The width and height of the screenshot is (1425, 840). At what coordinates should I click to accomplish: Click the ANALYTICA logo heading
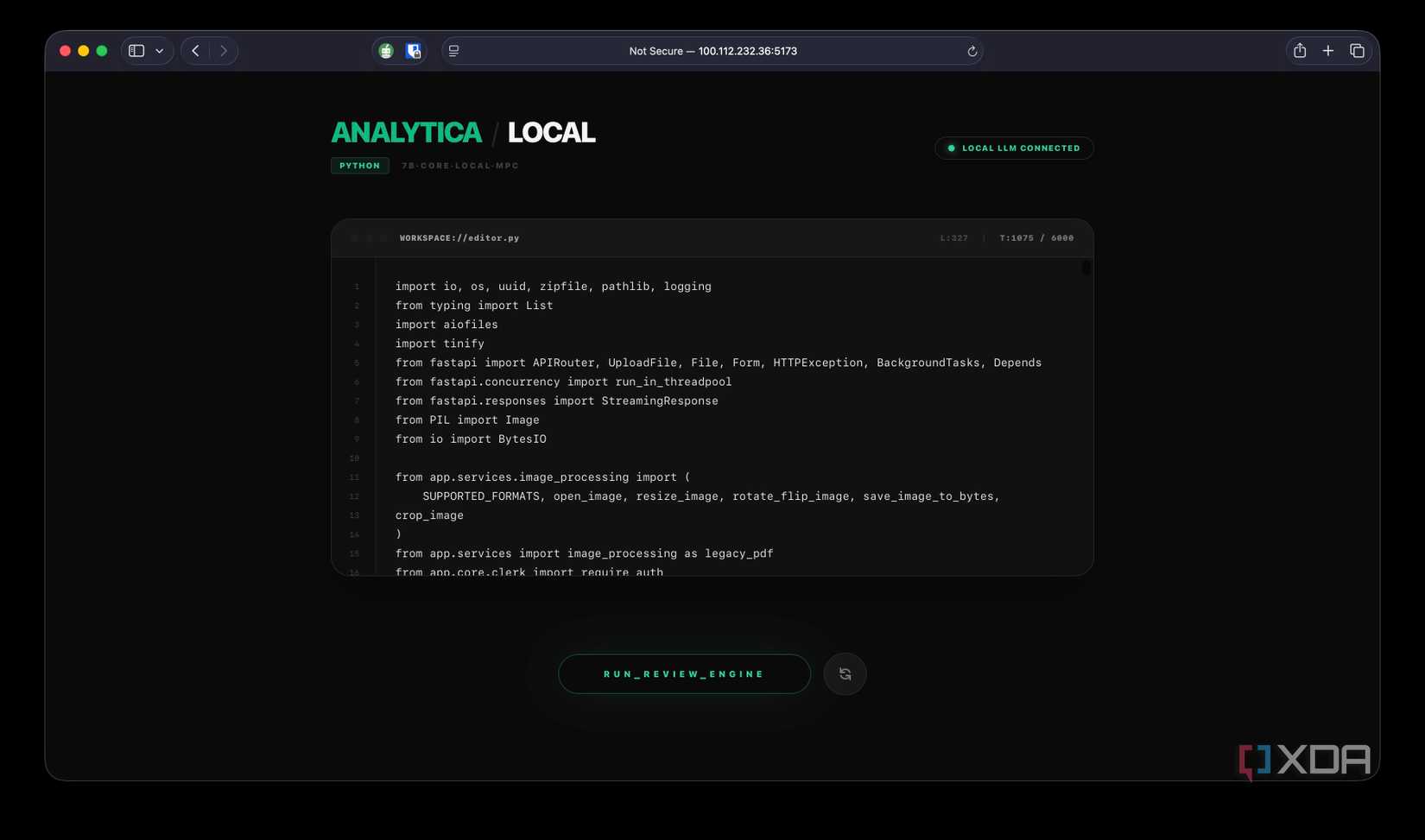tap(406, 132)
